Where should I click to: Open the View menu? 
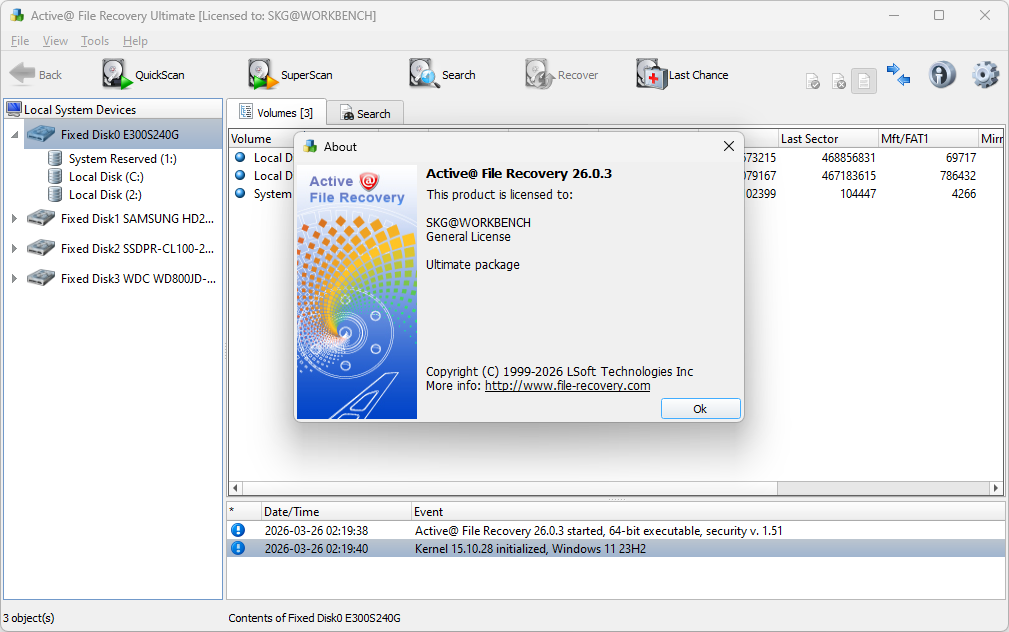click(x=55, y=41)
